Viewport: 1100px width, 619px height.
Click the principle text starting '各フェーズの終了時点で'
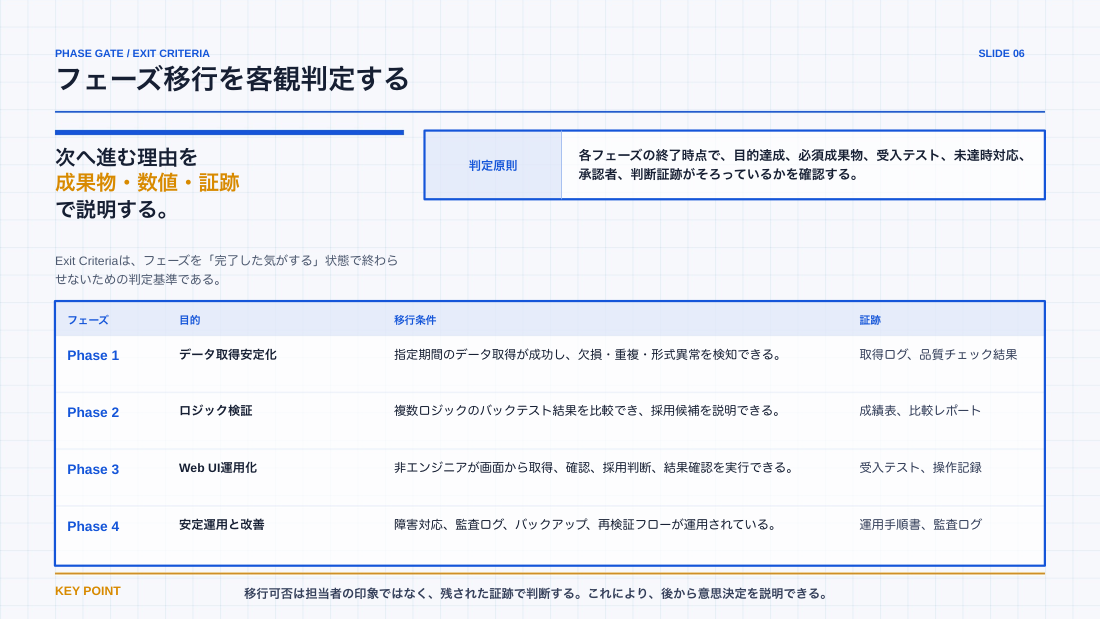pyautogui.click(x=802, y=165)
